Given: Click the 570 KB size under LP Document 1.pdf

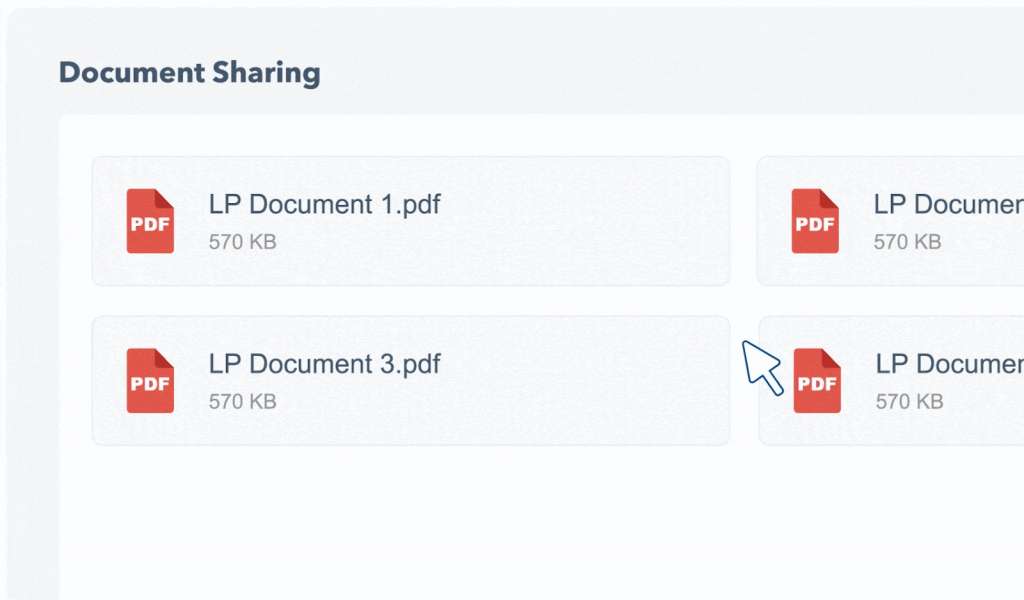Looking at the screenshot, I should pyautogui.click(x=242, y=242).
